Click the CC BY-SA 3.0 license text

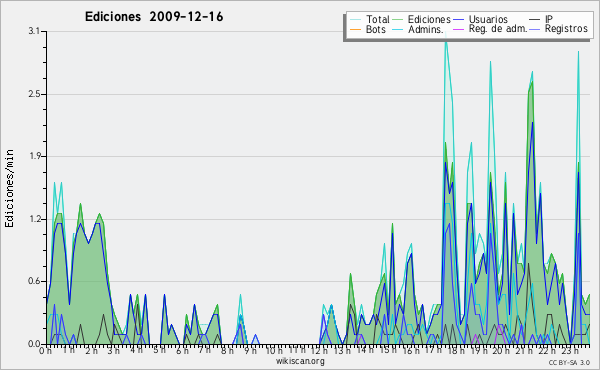coord(569,363)
